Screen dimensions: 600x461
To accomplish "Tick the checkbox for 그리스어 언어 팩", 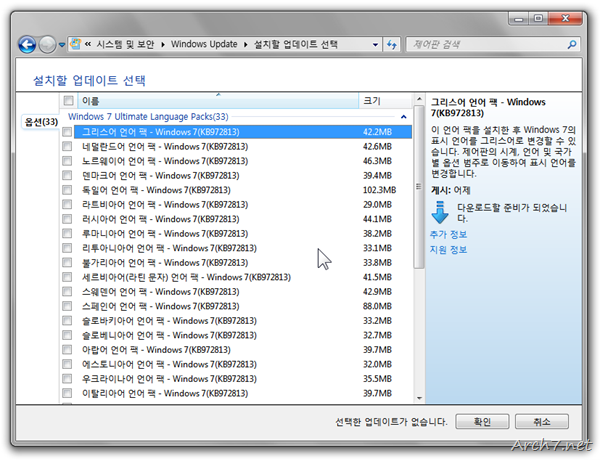I will (68, 132).
